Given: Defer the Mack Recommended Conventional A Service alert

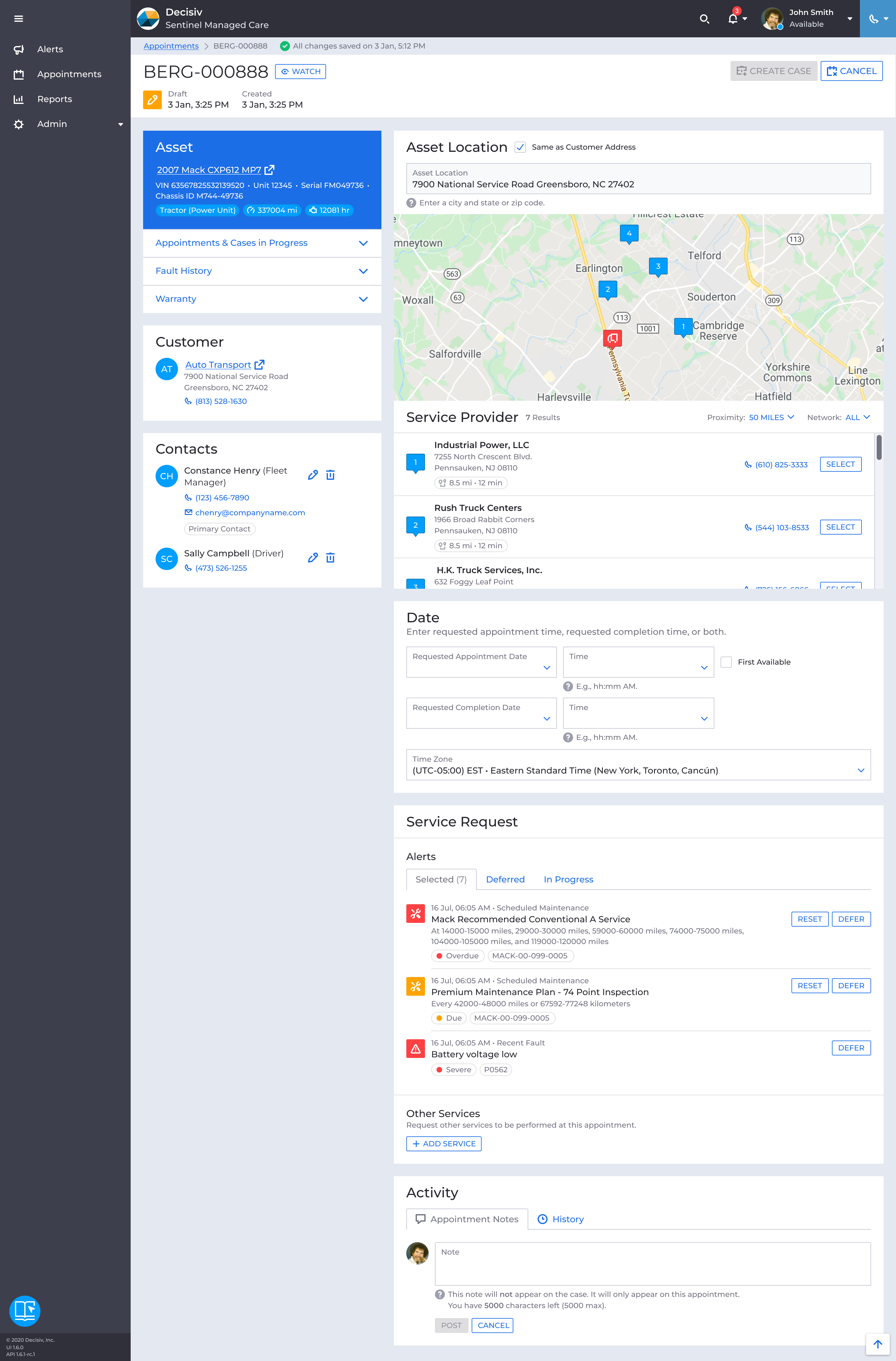Looking at the screenshot, I should pos(851,919).
